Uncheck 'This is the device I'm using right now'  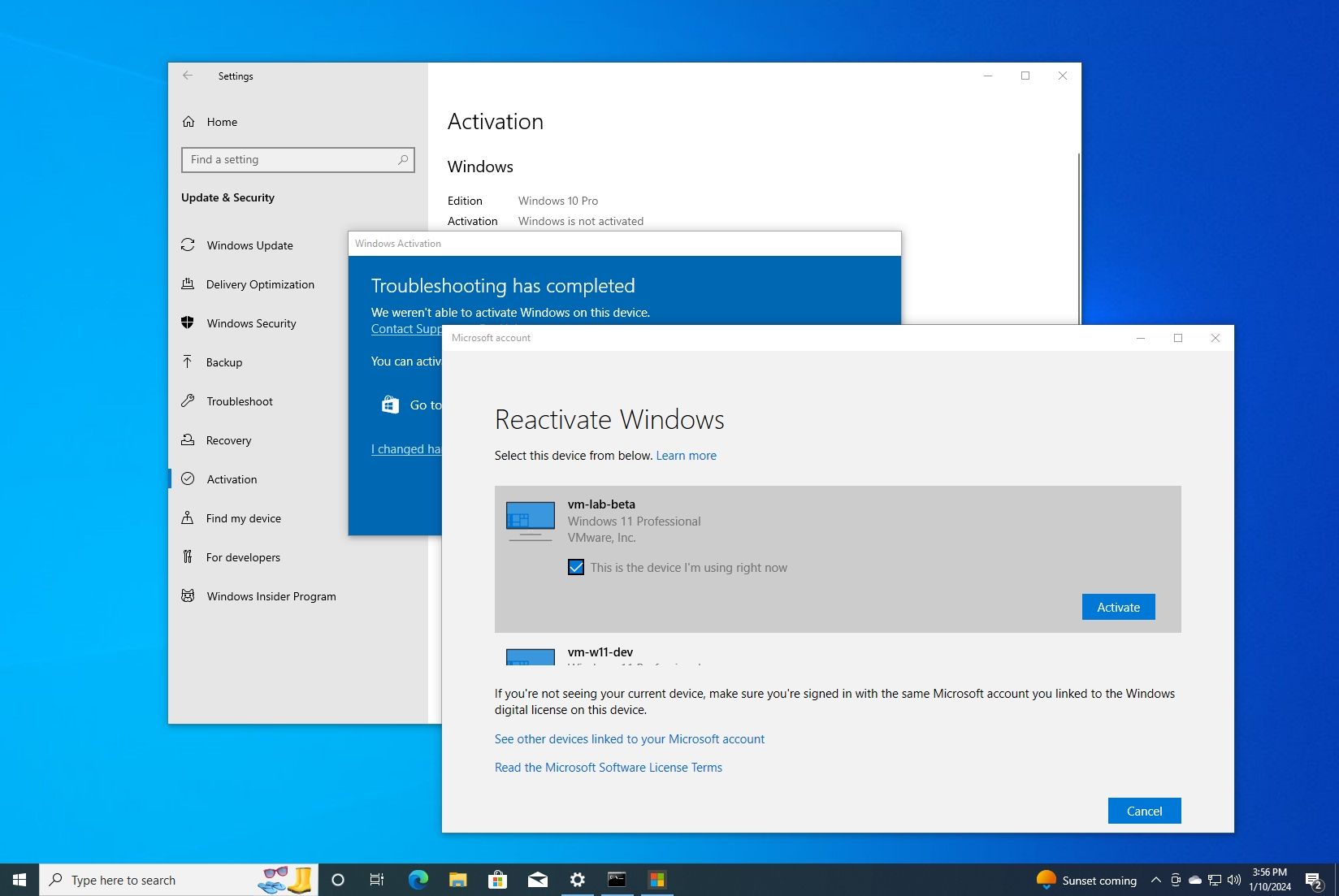(x=576, y=567)
